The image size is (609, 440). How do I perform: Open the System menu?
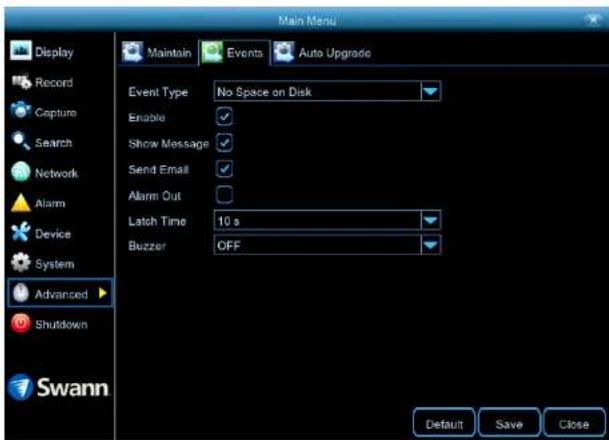tap(42, 263)
